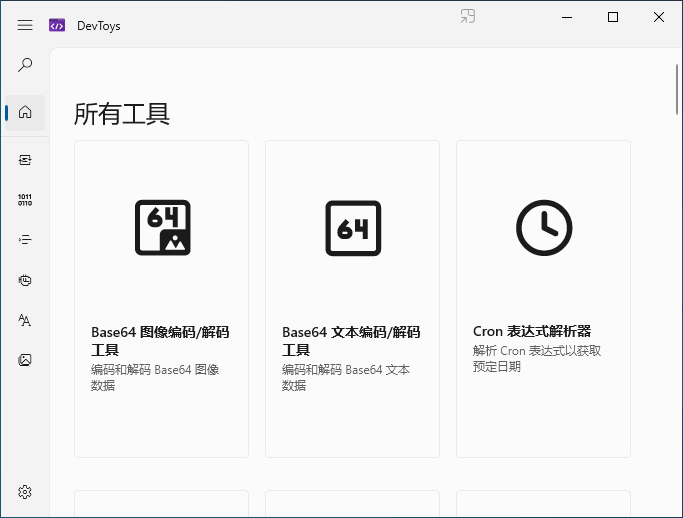Image resolution: width=683 pixels, height=518 pixels.
Task: Open the Settings gear icon
Action: point(25,492)
